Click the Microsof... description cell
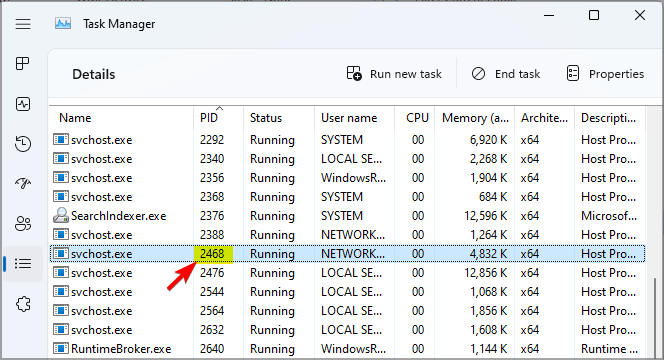The image size is (664, 360). point(609,216)
